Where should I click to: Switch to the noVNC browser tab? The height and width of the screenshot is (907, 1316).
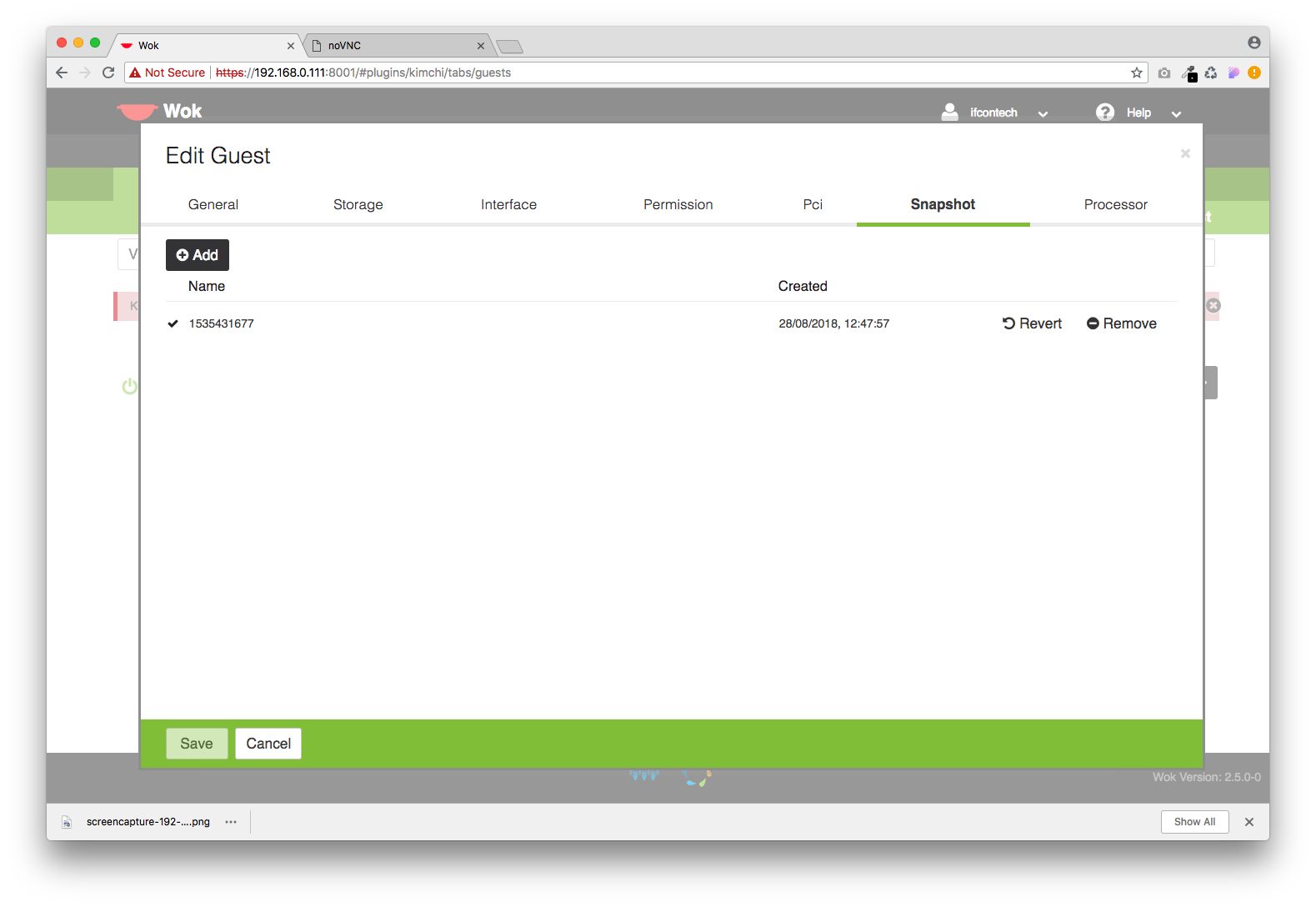click(392, 46)
